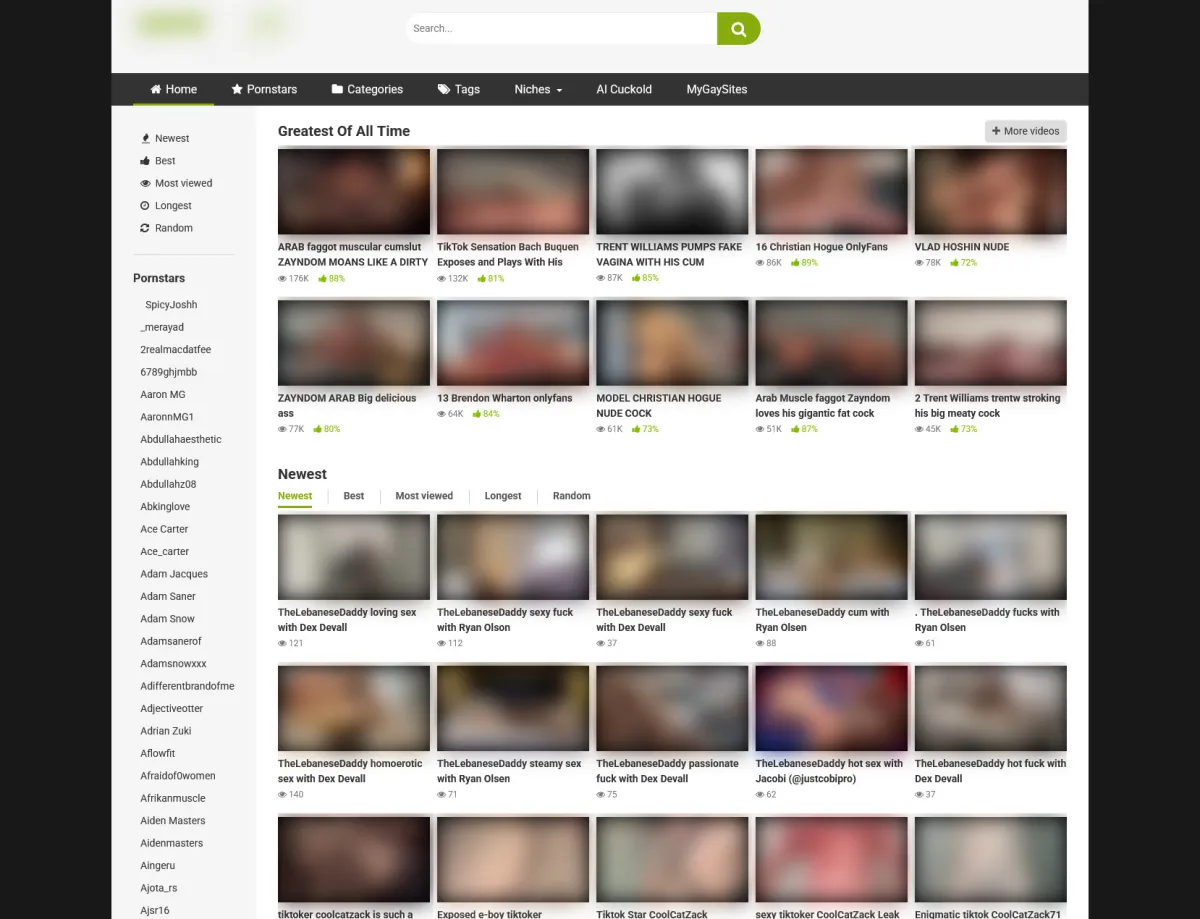Click the clock icon beside sidebar Longest
This screenshot has height=919, width=1200.
(145, 206)
